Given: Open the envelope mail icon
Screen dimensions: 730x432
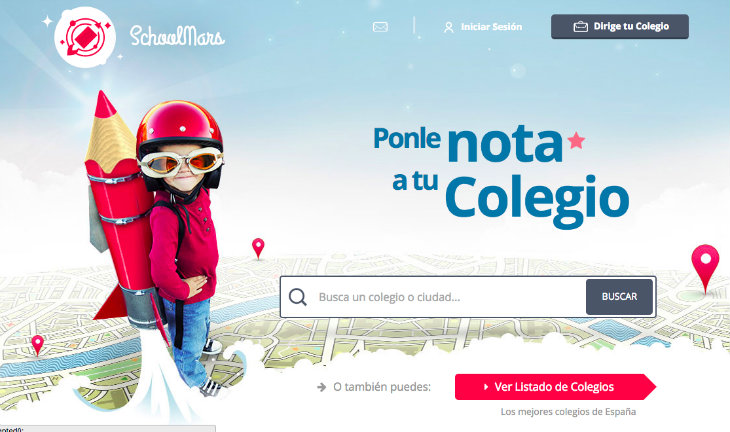Looking at the screenshot, I should point(380,27).
